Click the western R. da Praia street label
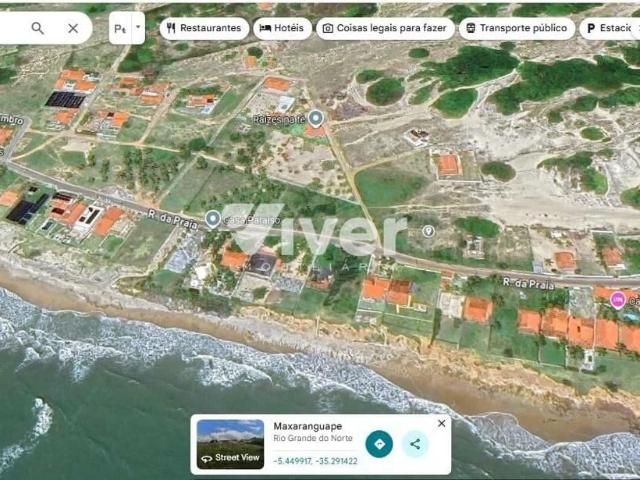 click(173, 220)
